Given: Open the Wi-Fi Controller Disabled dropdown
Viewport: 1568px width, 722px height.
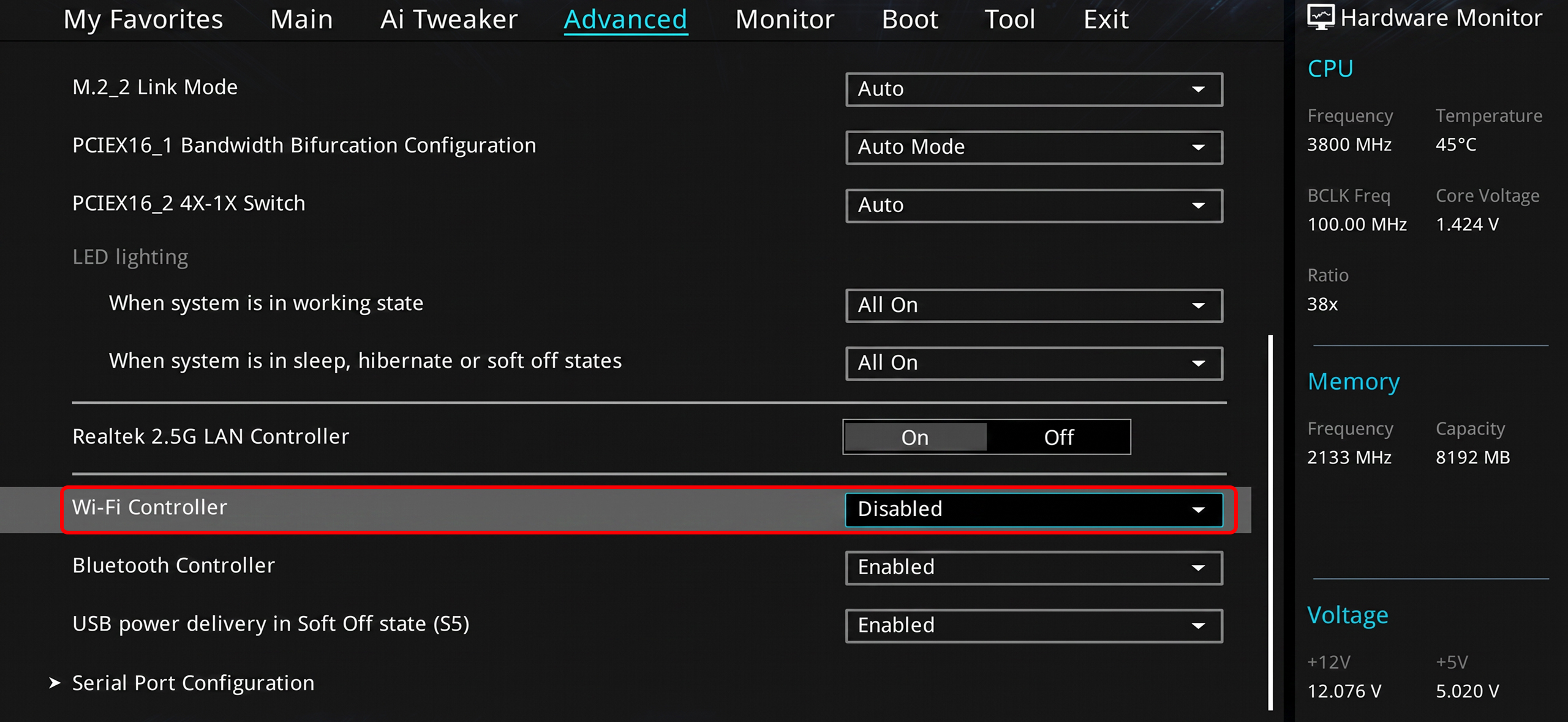Looking at the screenshot, I should point(1034,509).
